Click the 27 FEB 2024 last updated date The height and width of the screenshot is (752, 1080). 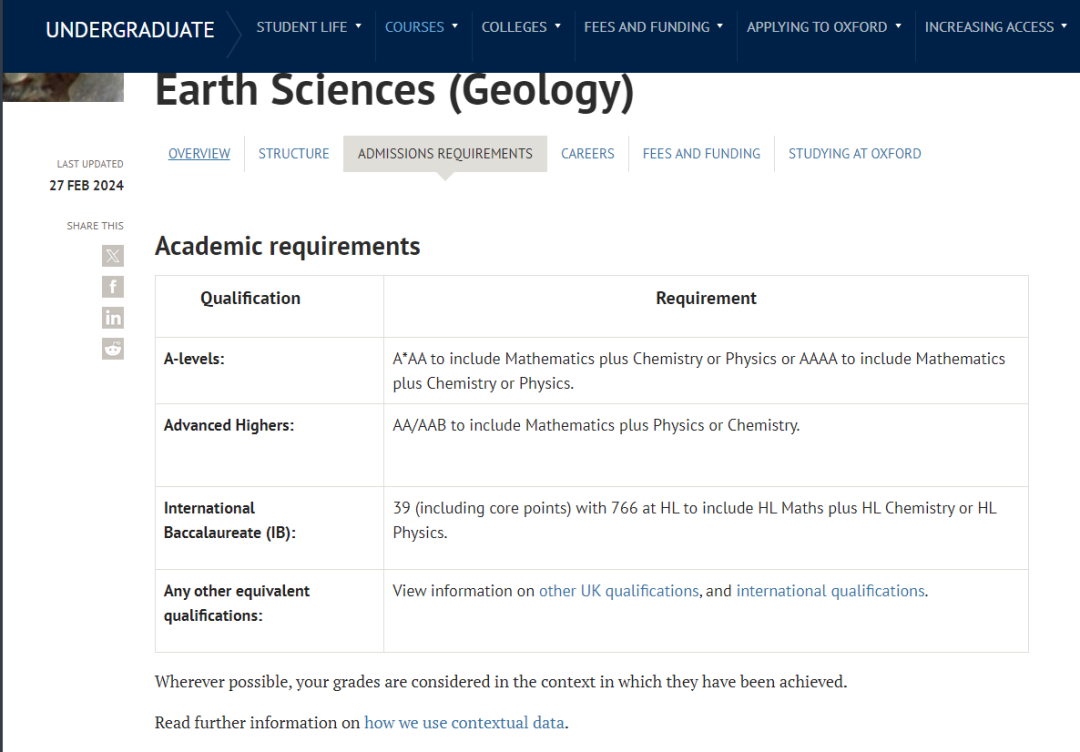(86, 185)
